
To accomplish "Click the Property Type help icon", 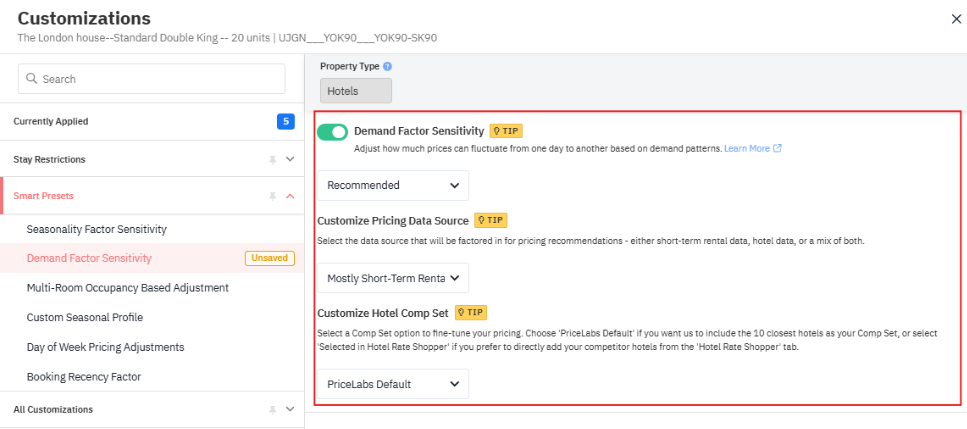I will coord(387,66).
